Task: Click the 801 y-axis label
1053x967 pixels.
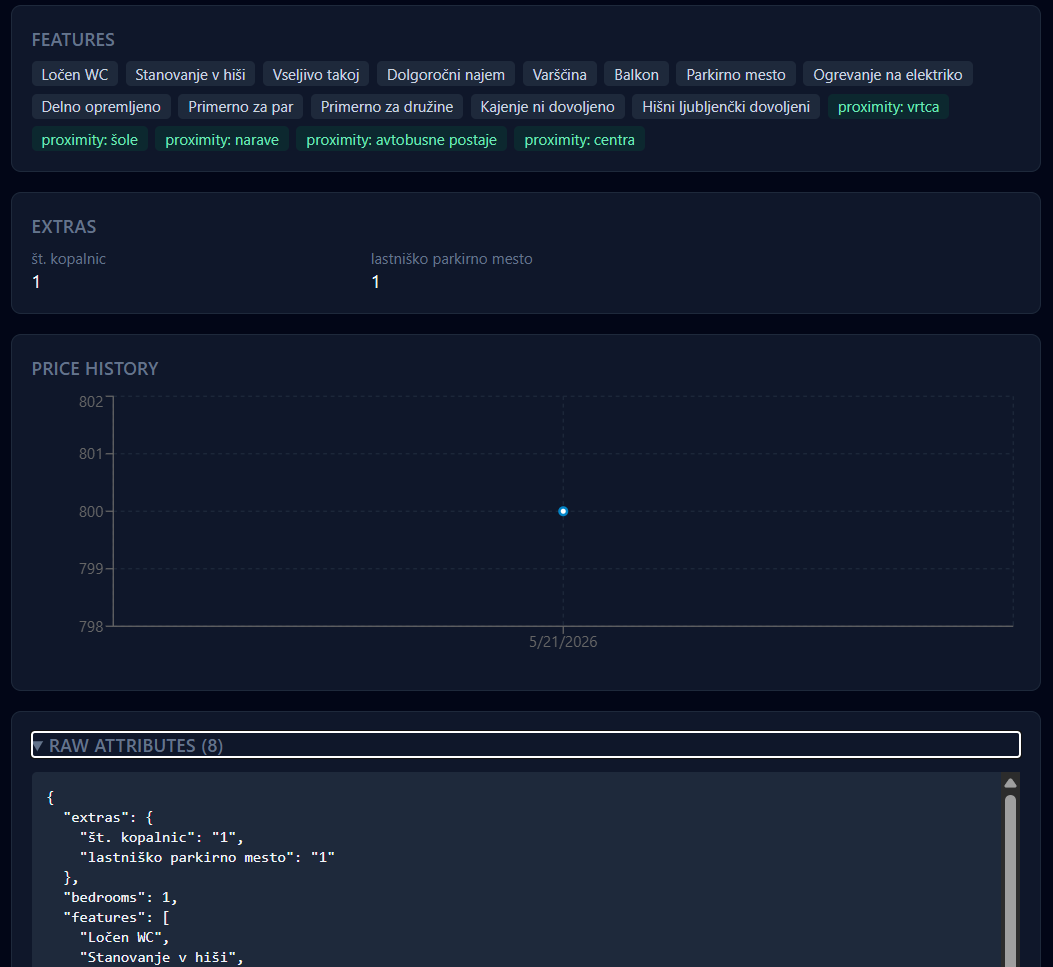Action: click(91, 454)
